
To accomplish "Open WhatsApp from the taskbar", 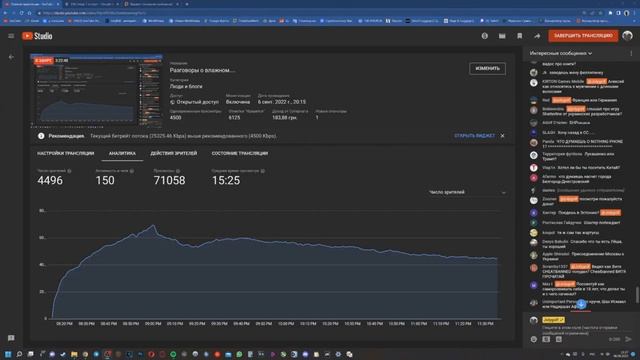I will click(239, 354).
